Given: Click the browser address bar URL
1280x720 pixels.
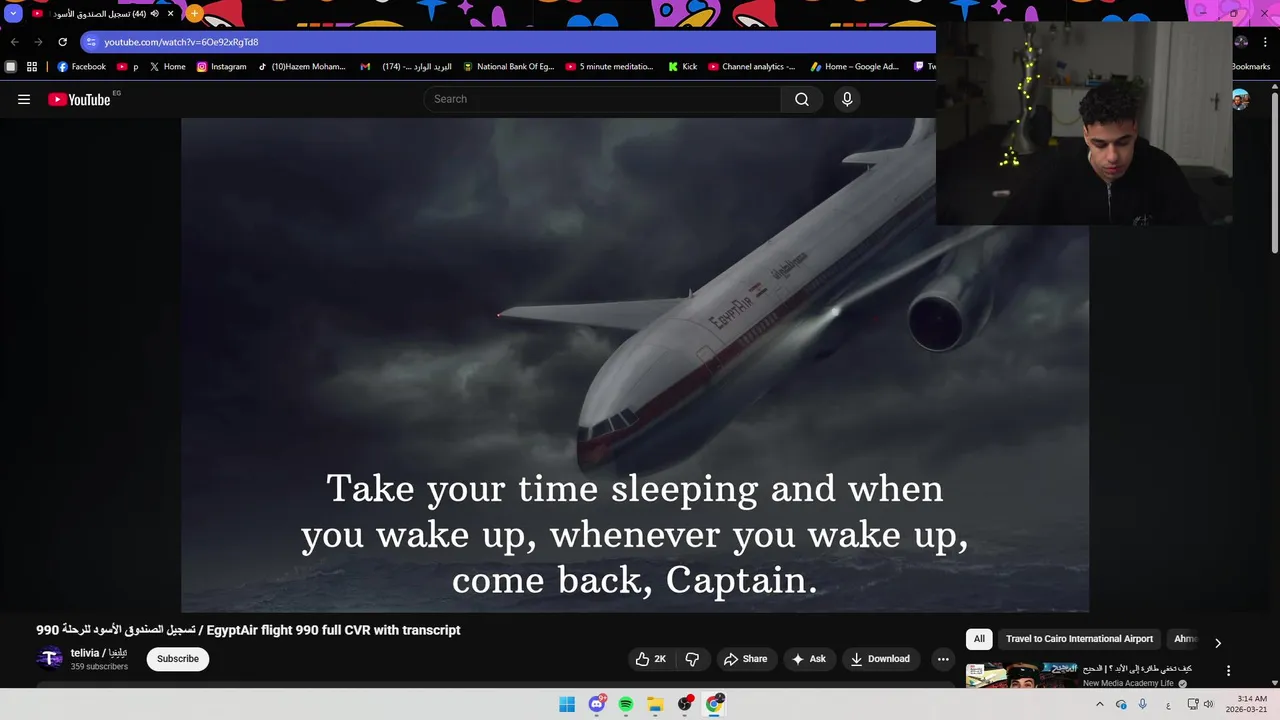Looking at the screenshot, I should (181, 42).
